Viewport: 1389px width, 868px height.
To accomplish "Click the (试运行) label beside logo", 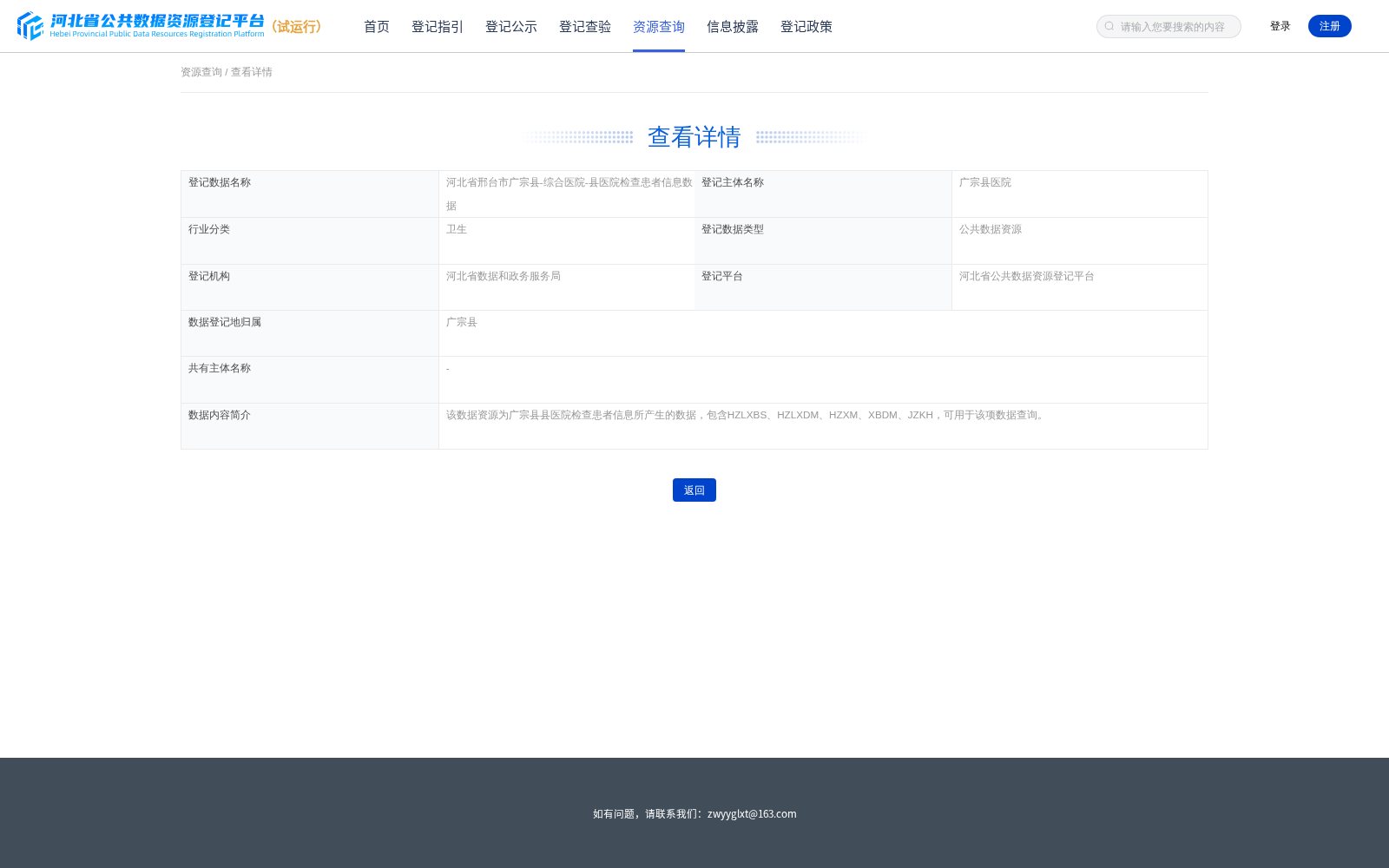I will click(x=297, y=27).
